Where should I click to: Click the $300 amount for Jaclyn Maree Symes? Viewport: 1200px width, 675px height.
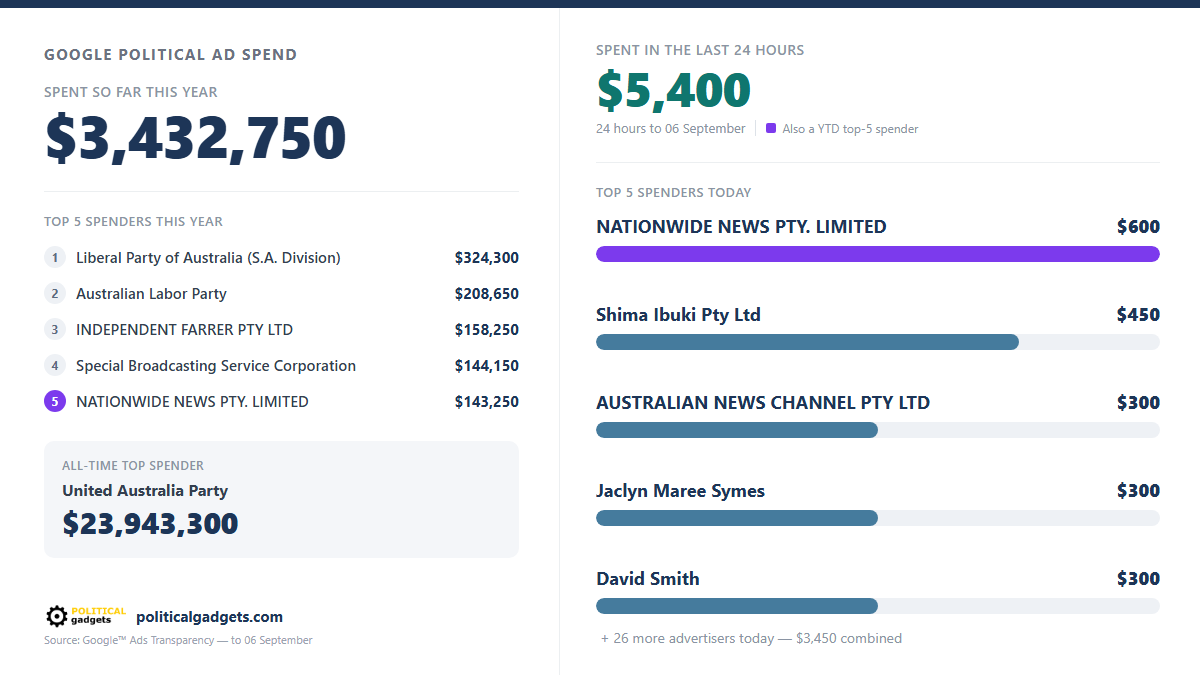point(1138,491)
